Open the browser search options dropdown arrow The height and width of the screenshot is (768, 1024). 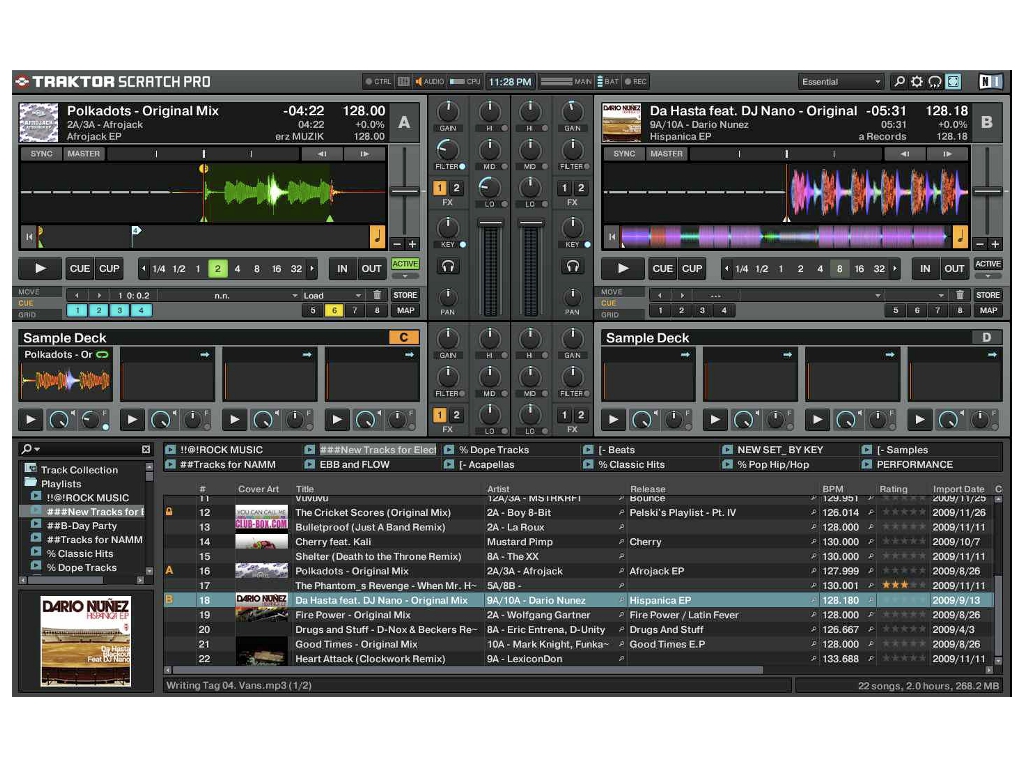coord(37,449)
